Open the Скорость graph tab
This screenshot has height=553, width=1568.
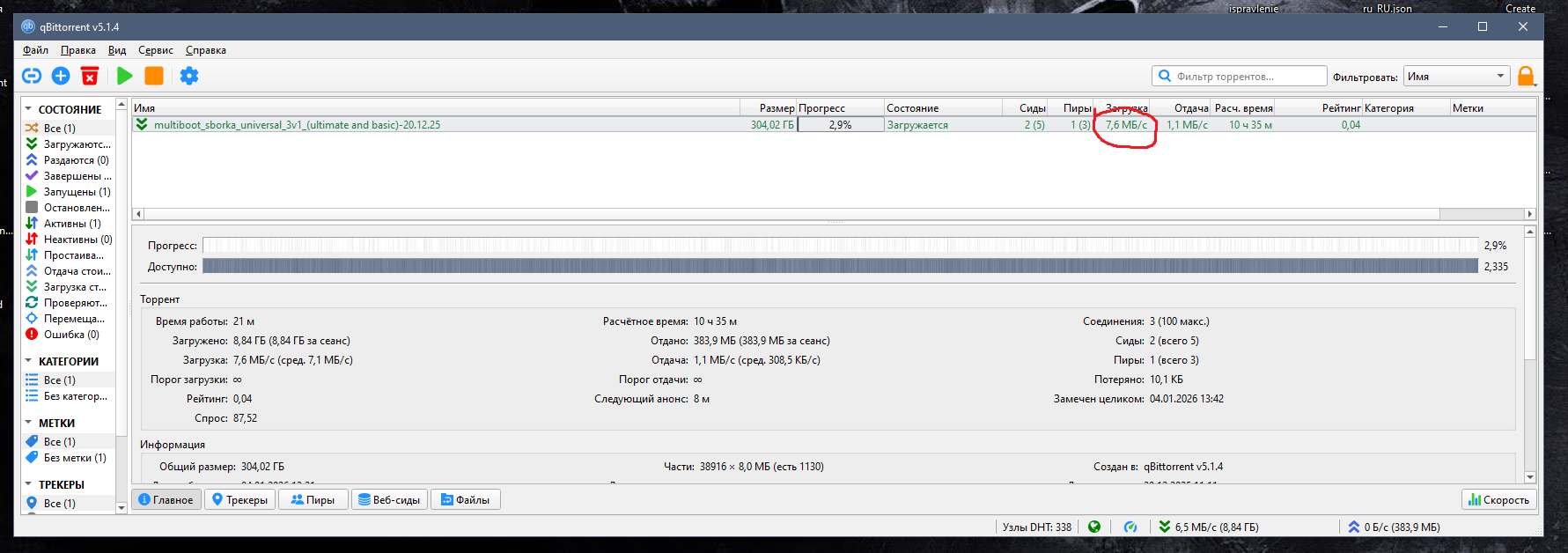click(x=1498, y=499)
